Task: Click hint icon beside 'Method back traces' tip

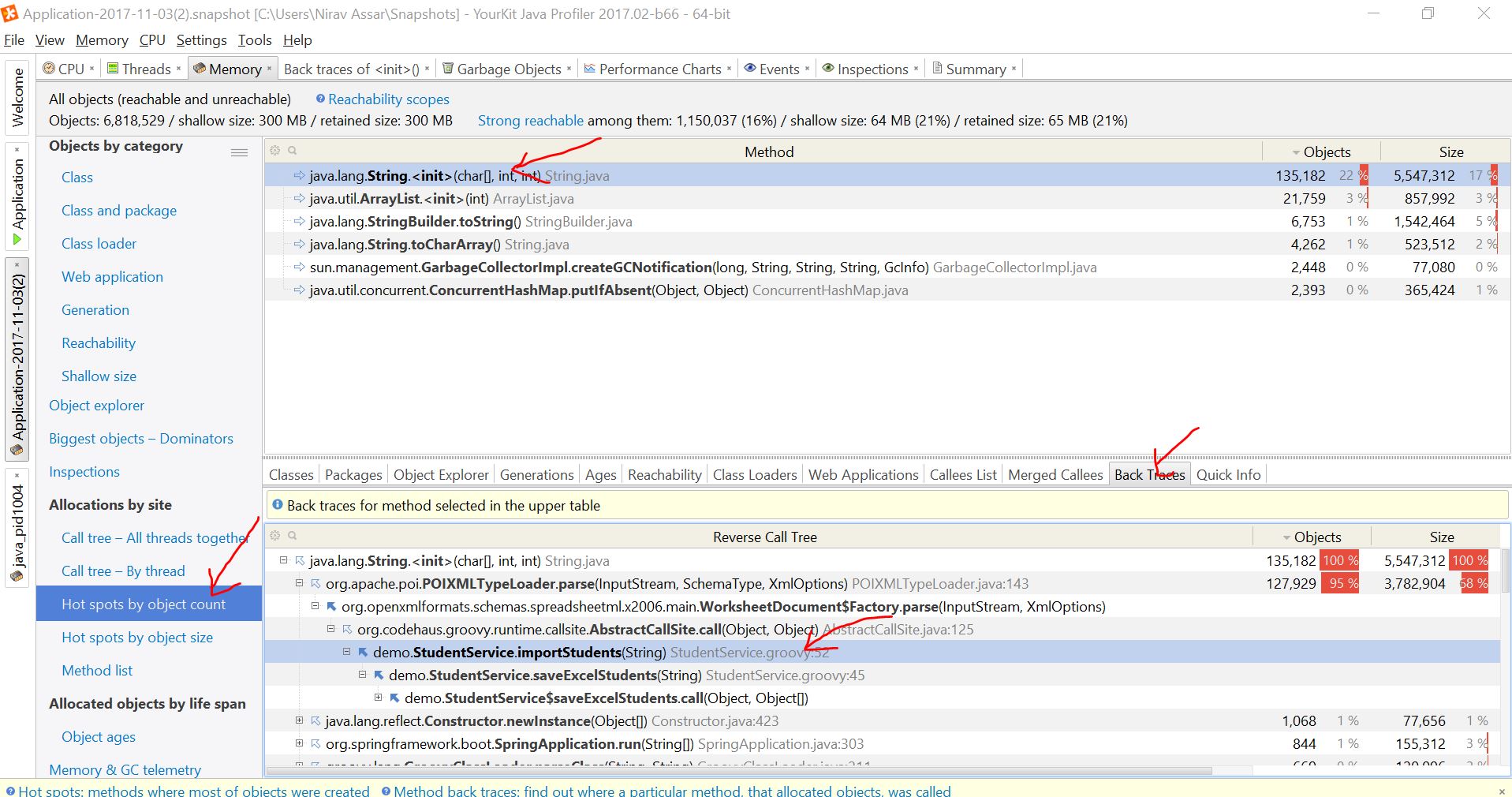Action: [x=386, y=791]
